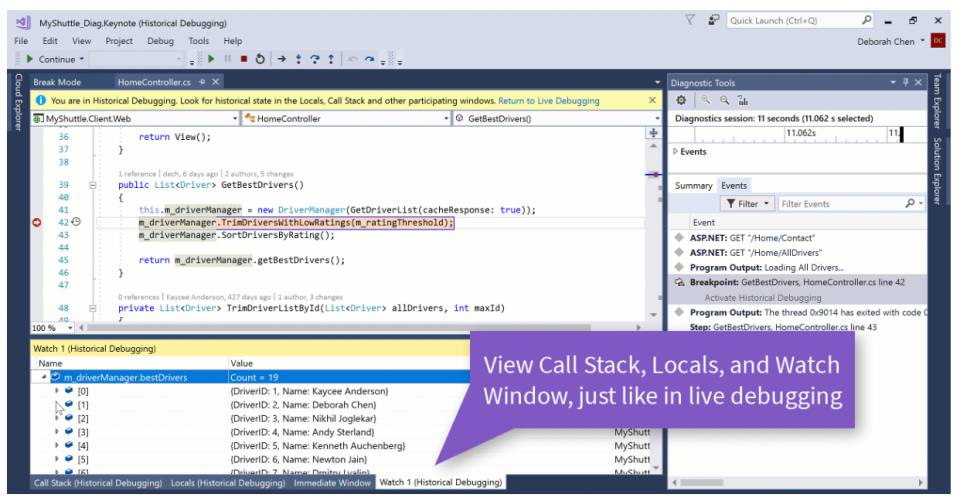Viewport: 960px width, 501px height.
Task: Open the Tools menu
Action: [198, 41]
